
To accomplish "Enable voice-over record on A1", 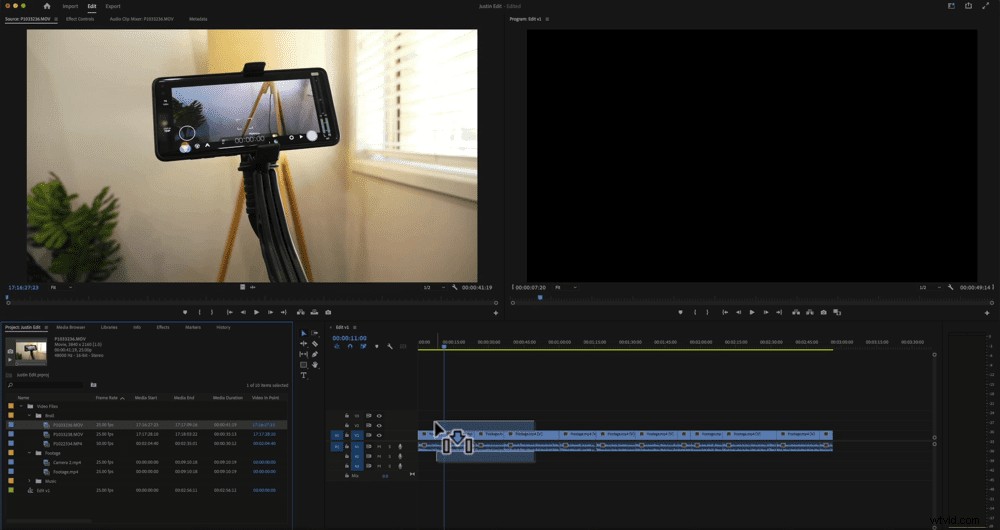I will pos(400,446).
